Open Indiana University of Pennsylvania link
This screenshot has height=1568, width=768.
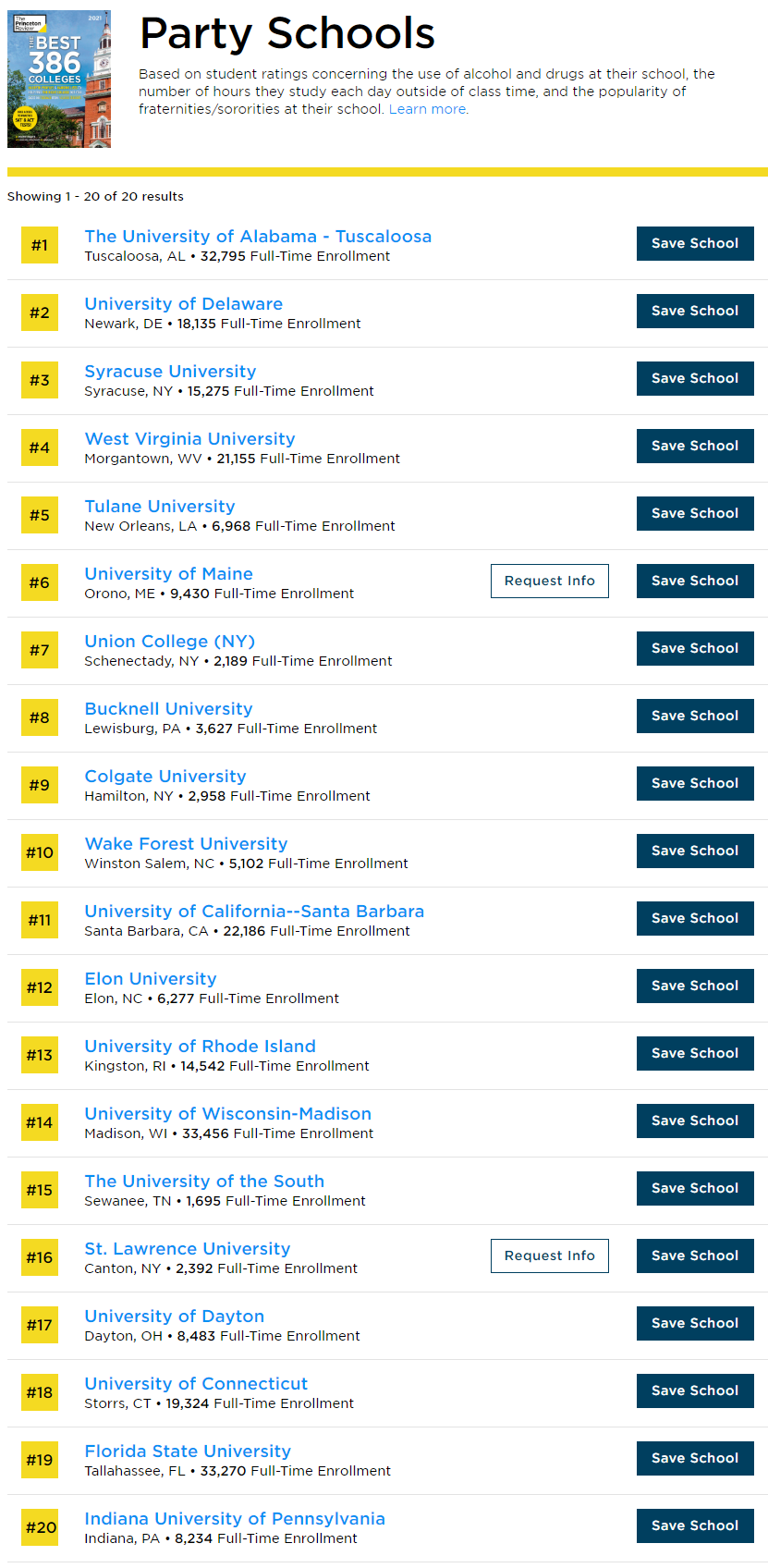point(235,1519)
